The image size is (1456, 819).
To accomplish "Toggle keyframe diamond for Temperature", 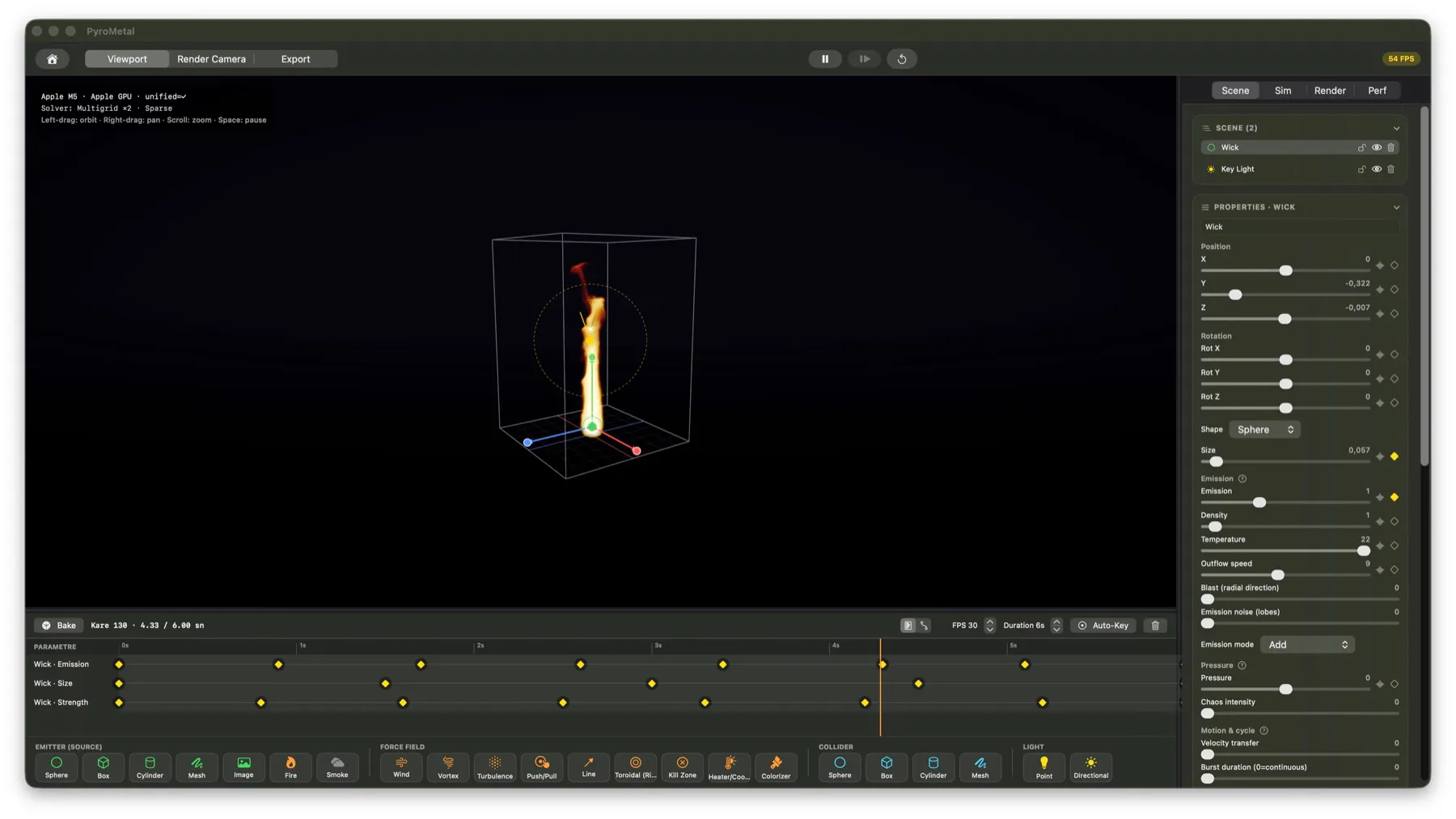I will click(x=1395, y=546).
